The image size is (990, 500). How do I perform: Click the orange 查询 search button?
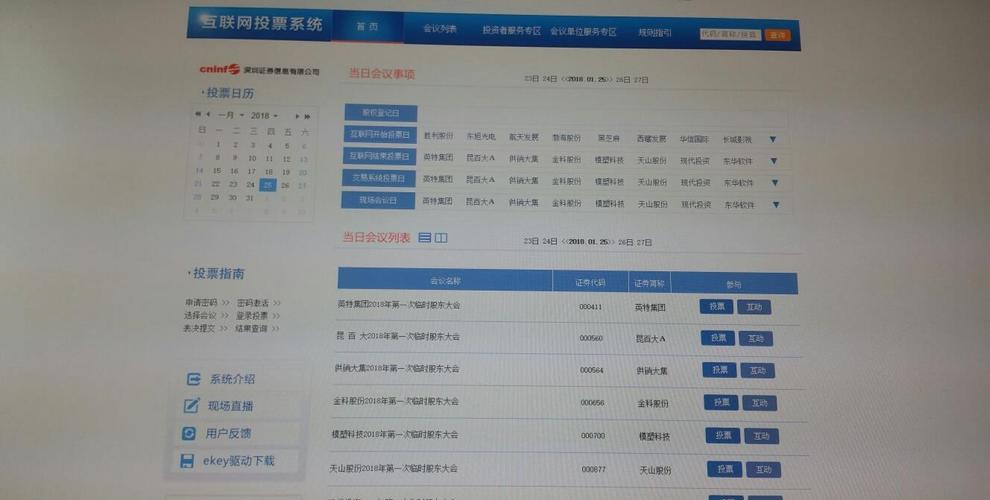[777, 35]
